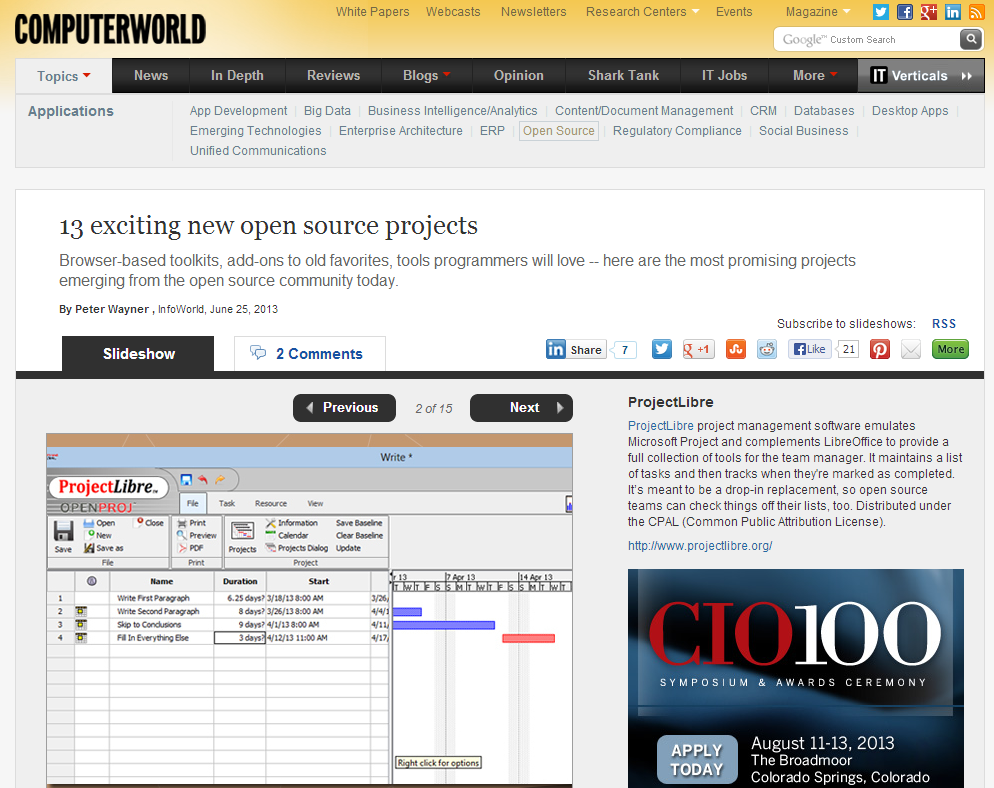Open the Desktop Apps subtopic
Screen dimensions: 994x788
[910, 111]
